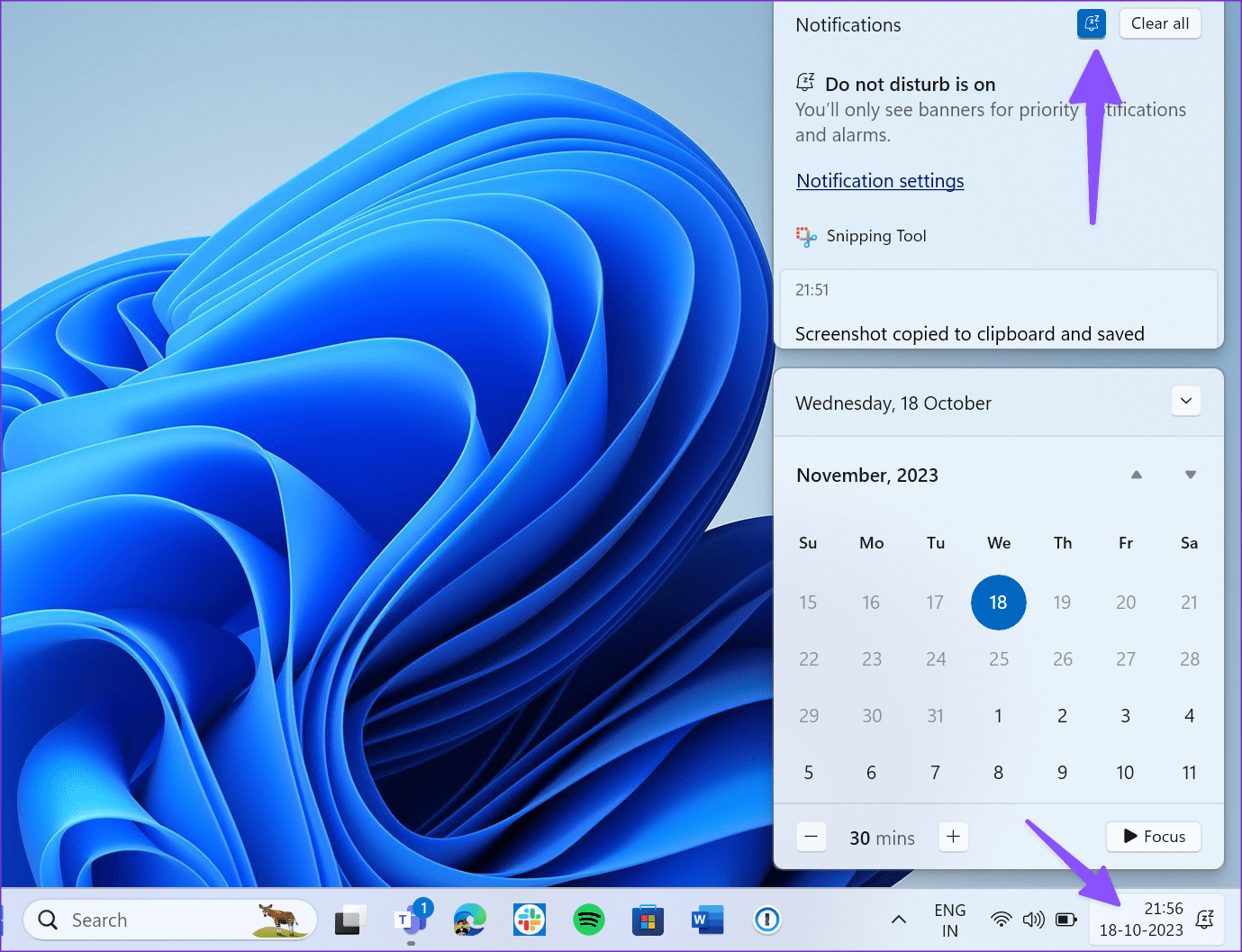Open Microsoft Edge browser
Screen dimensions: 1242x952
(x=469, y=920)
